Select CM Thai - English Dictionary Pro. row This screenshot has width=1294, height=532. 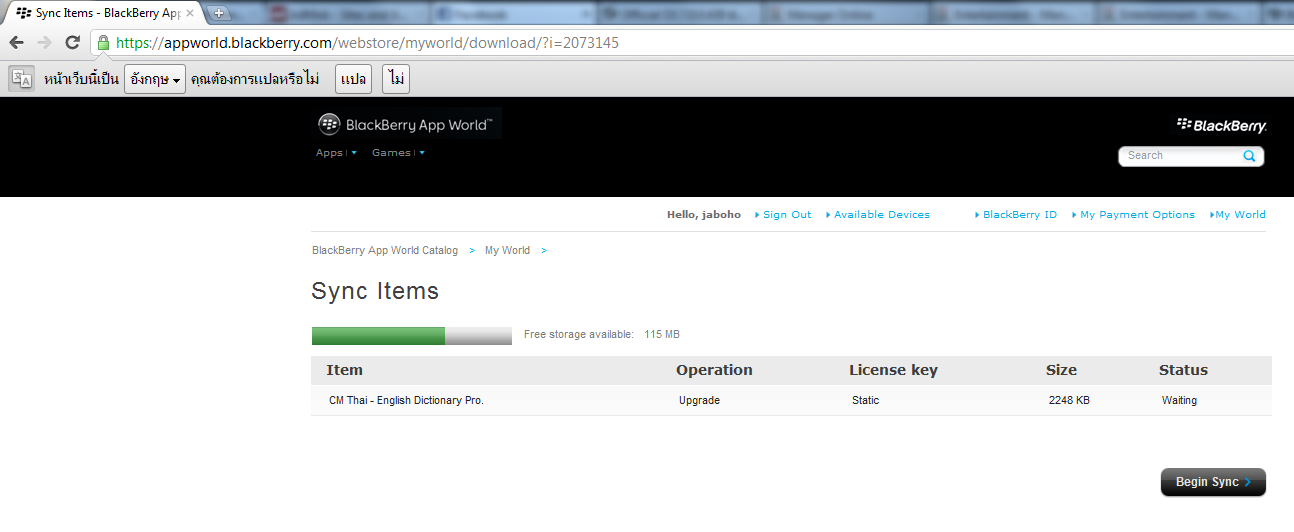791,400
